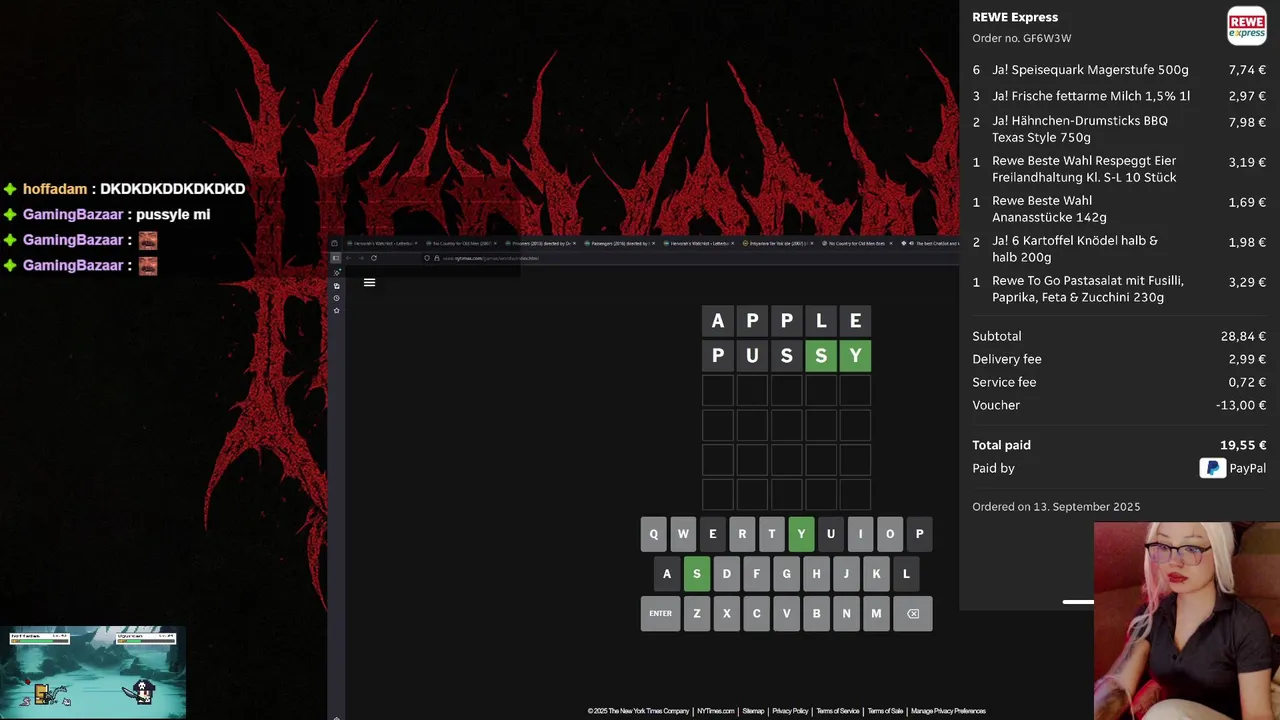
Task: Tap the B key on on-screen keyboard
Action: pyautogui.click(x=816, y=614)
